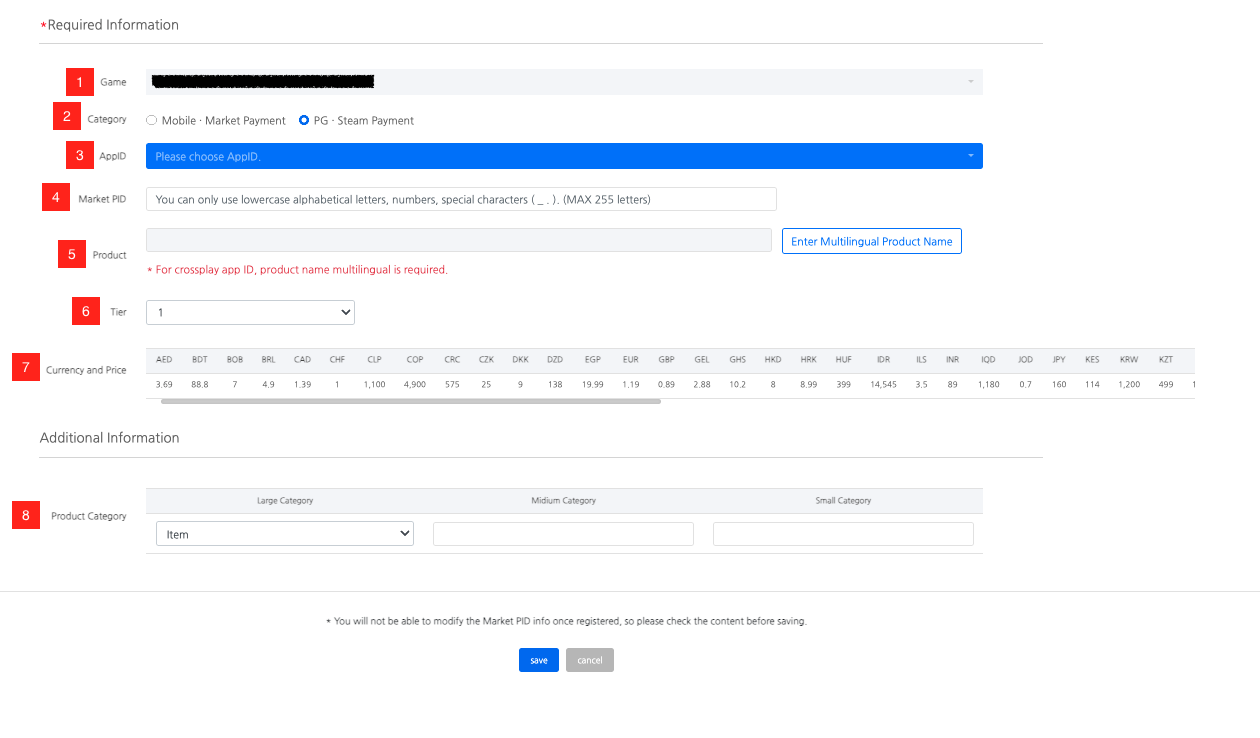
Task: Expand the Tier dropdown showing 1
Action: coord(250,313)
